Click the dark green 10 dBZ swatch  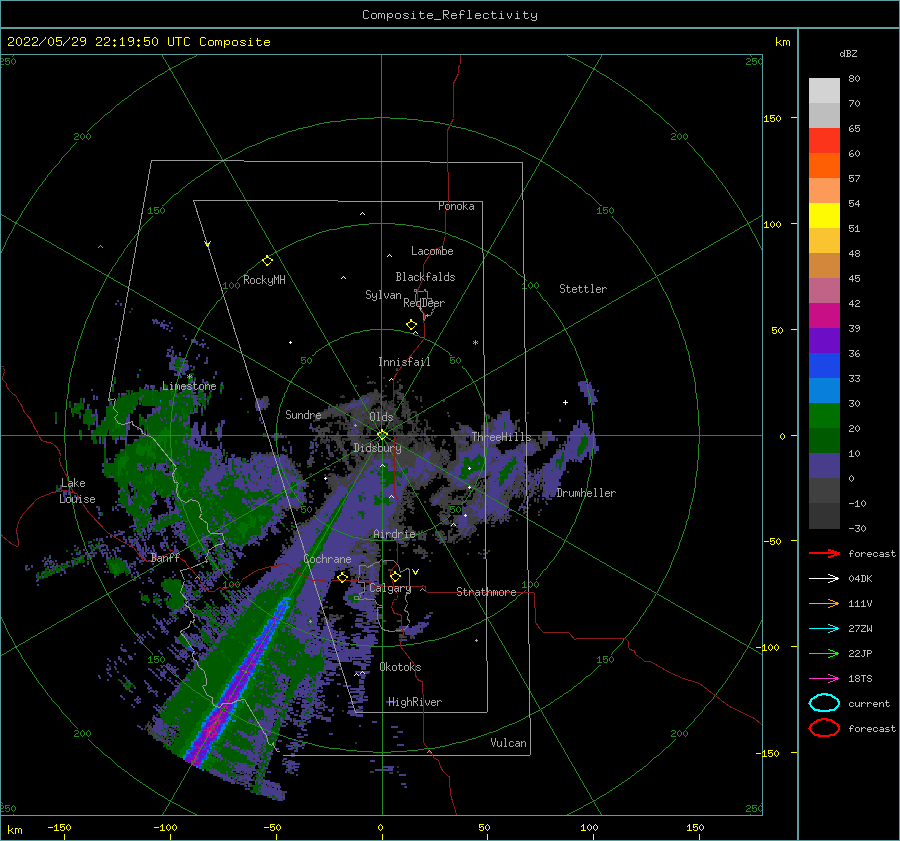coord(824,440)
